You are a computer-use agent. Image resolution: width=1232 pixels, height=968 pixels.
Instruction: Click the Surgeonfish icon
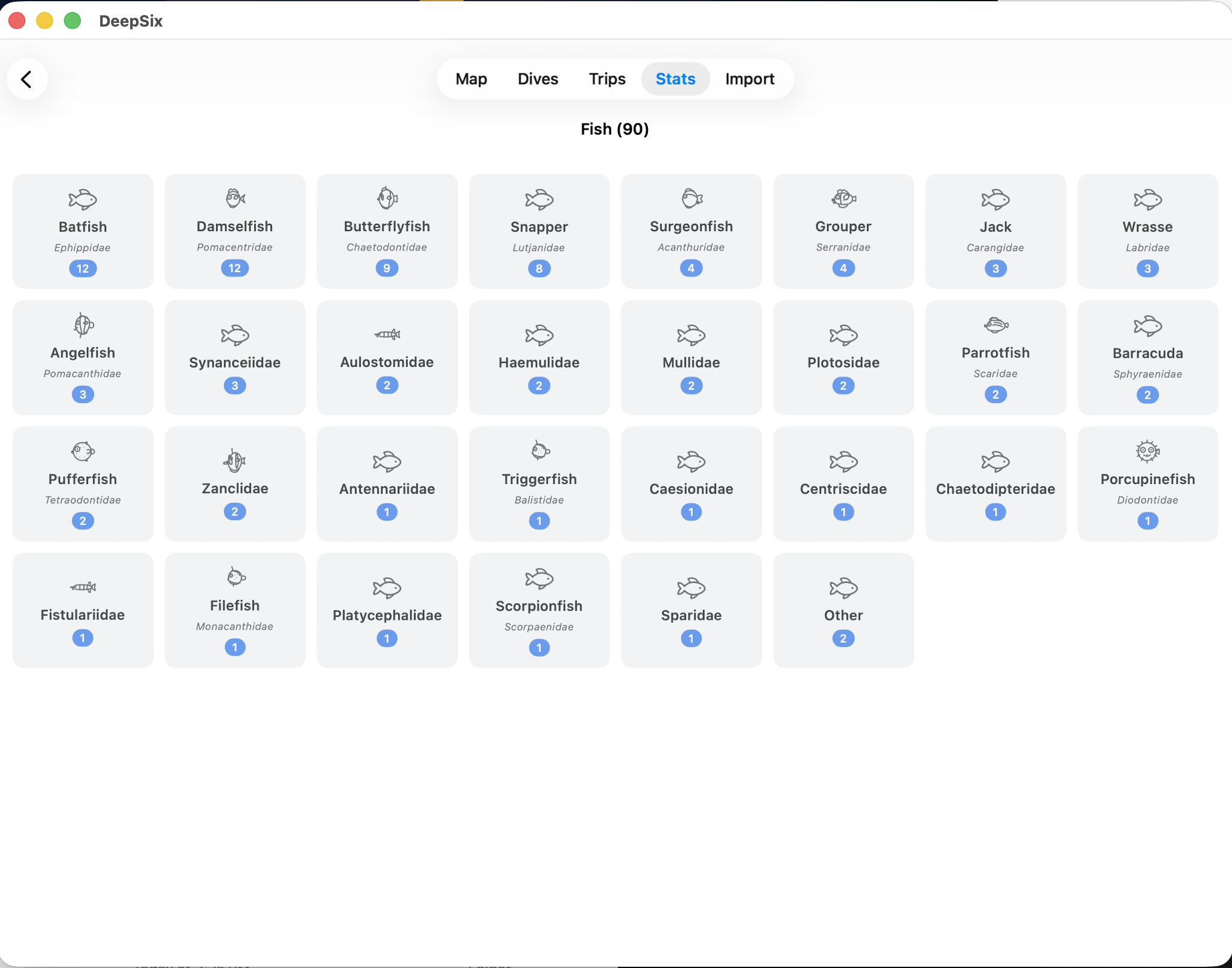click(691, 198)
